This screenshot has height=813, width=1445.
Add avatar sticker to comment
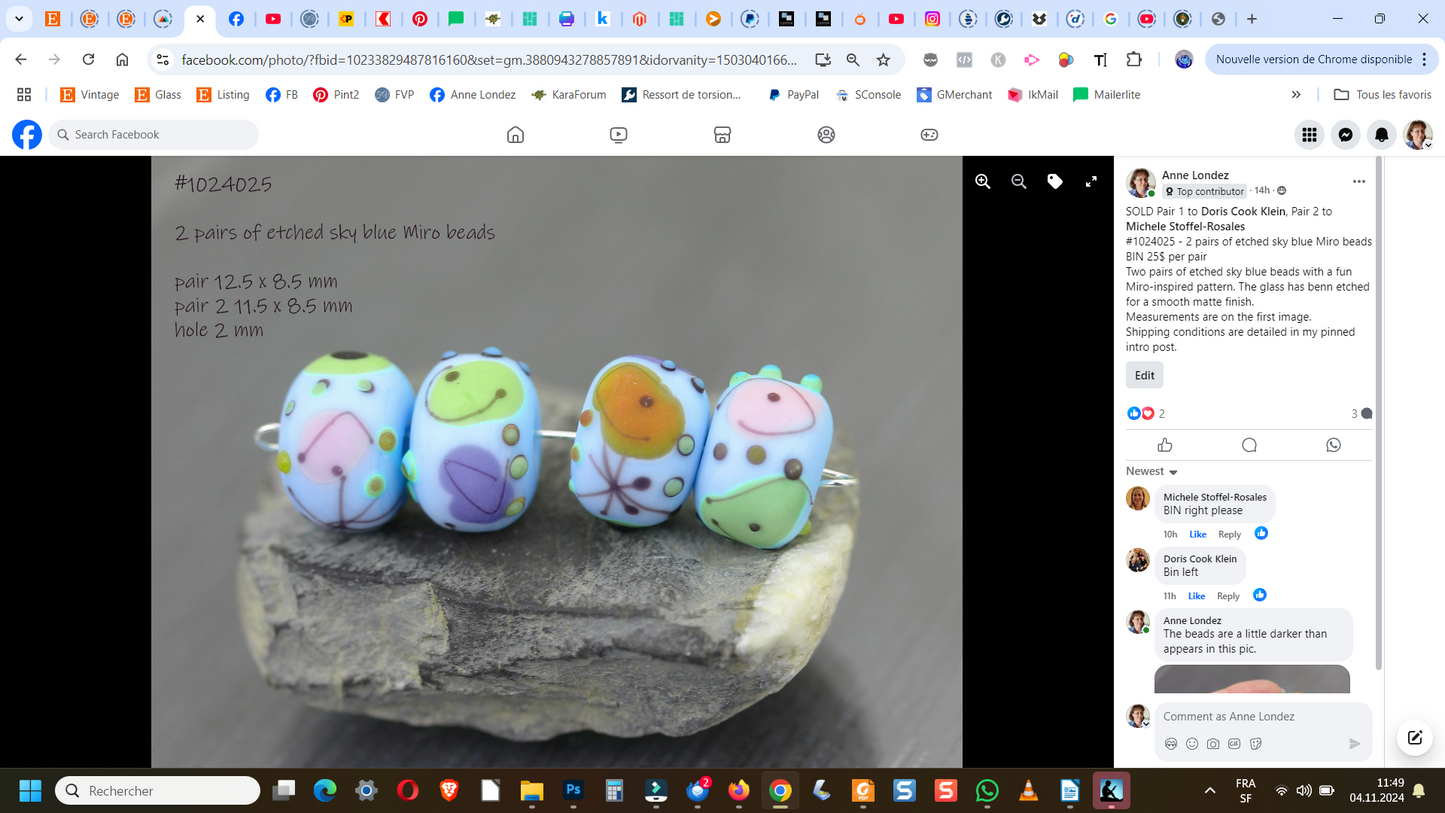(x=1171, y=744)
